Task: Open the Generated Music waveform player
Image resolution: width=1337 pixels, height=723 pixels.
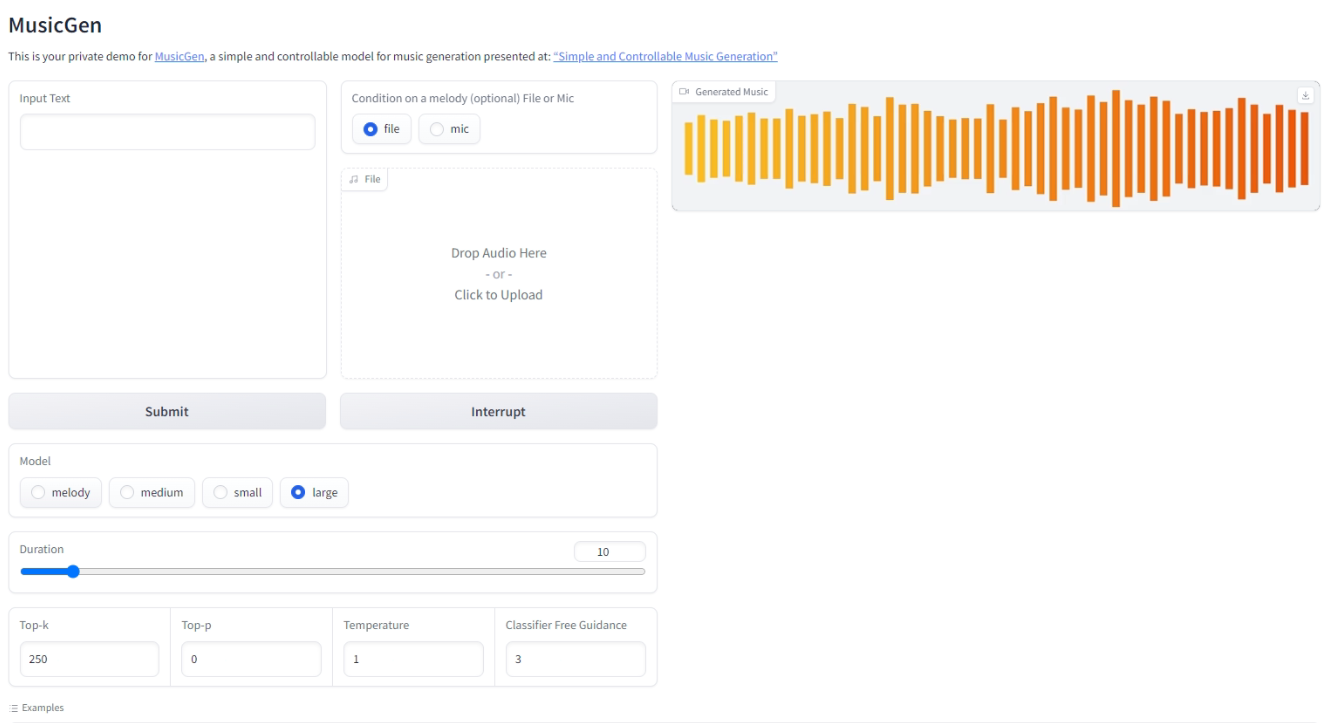Action: point(997,150)
